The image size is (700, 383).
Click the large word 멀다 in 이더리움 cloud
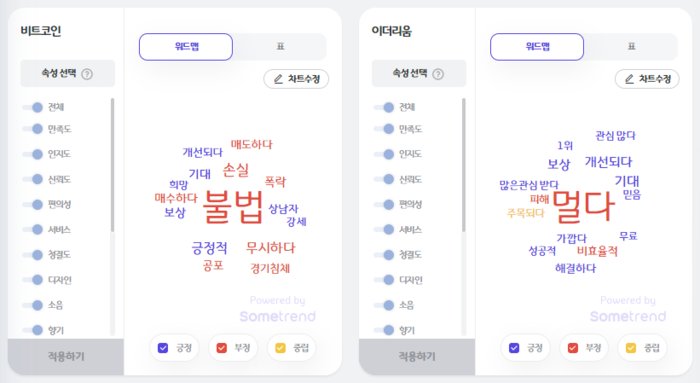click(583, 207)
